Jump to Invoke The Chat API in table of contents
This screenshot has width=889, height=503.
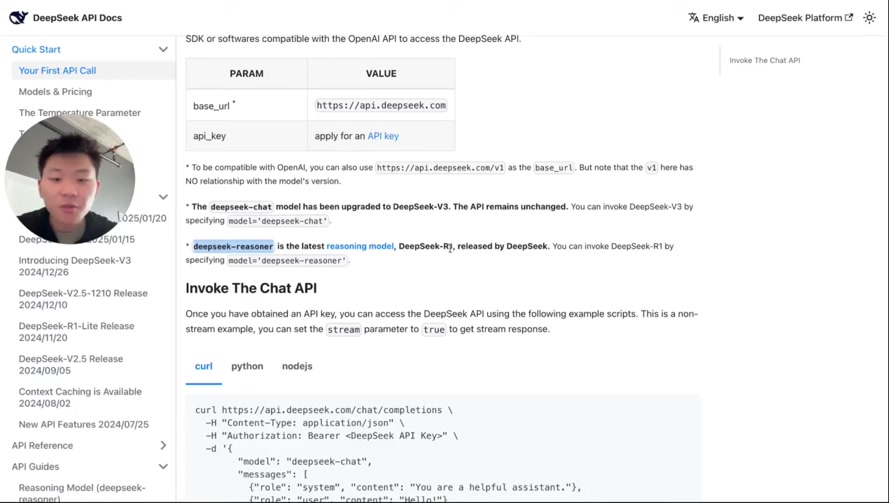pyautogui.click(x=764, y=60)
